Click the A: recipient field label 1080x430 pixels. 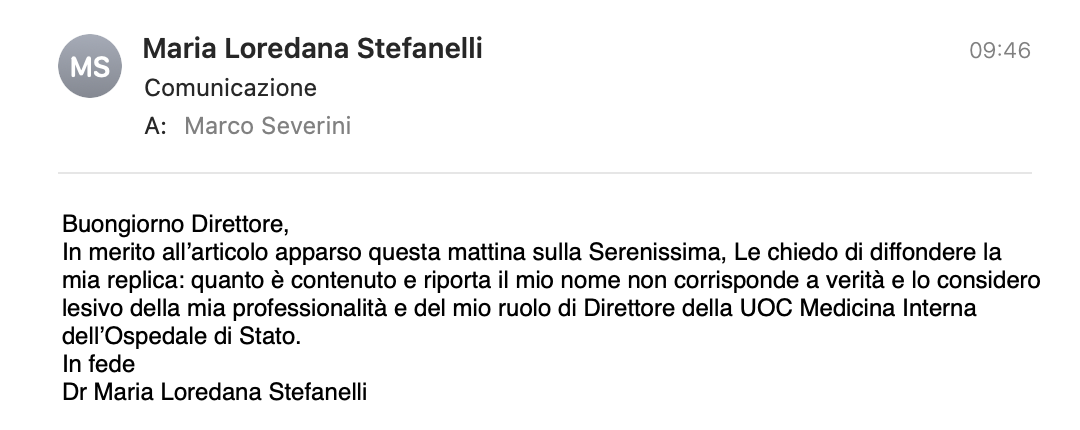pos(155,126)
